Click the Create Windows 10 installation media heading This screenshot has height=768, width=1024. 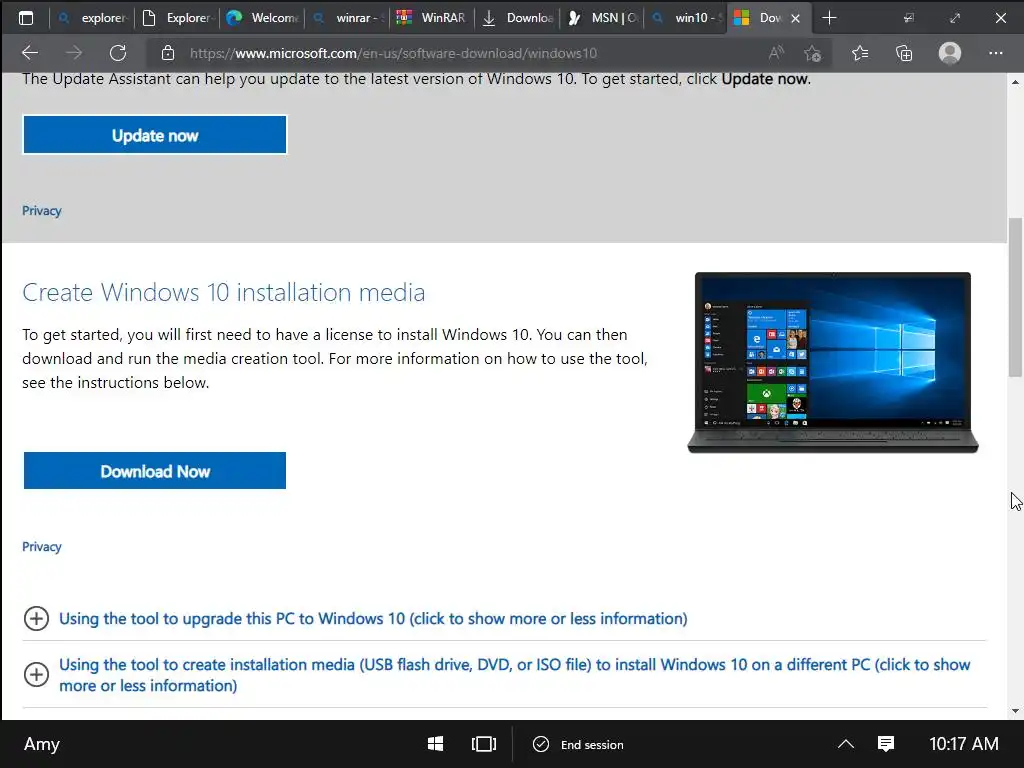[223, 292]
